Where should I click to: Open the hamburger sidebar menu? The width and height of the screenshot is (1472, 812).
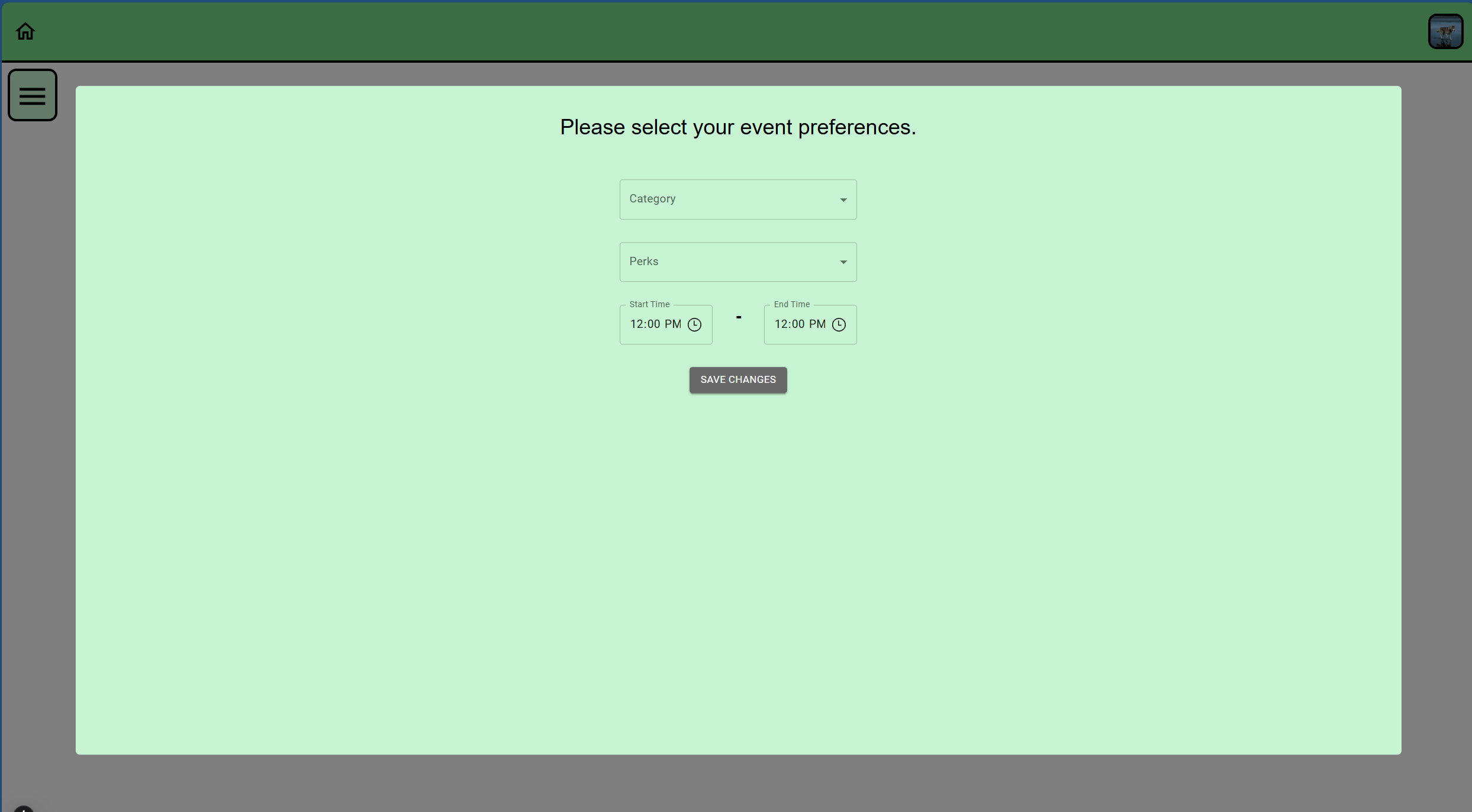click(33, 95)
